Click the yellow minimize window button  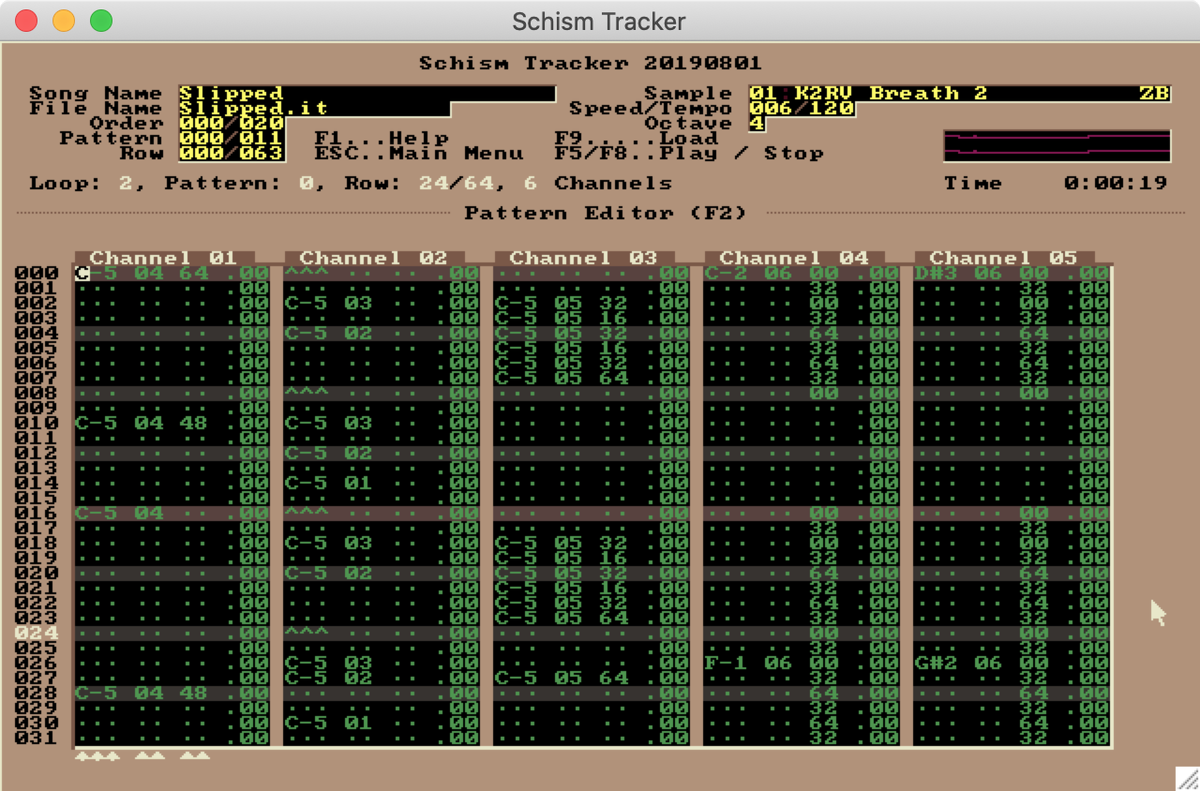[63, 21]
